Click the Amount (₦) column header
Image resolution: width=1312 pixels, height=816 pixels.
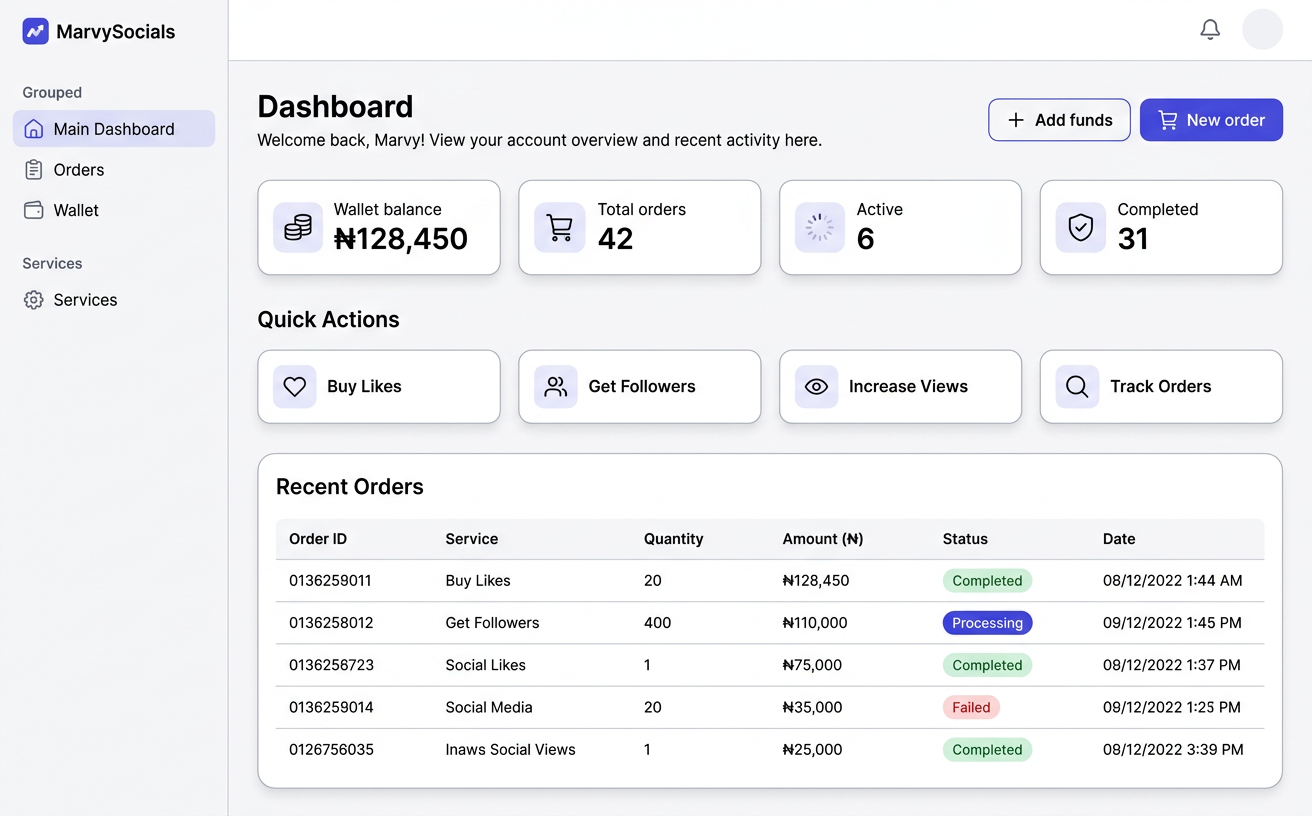[822, 539]
